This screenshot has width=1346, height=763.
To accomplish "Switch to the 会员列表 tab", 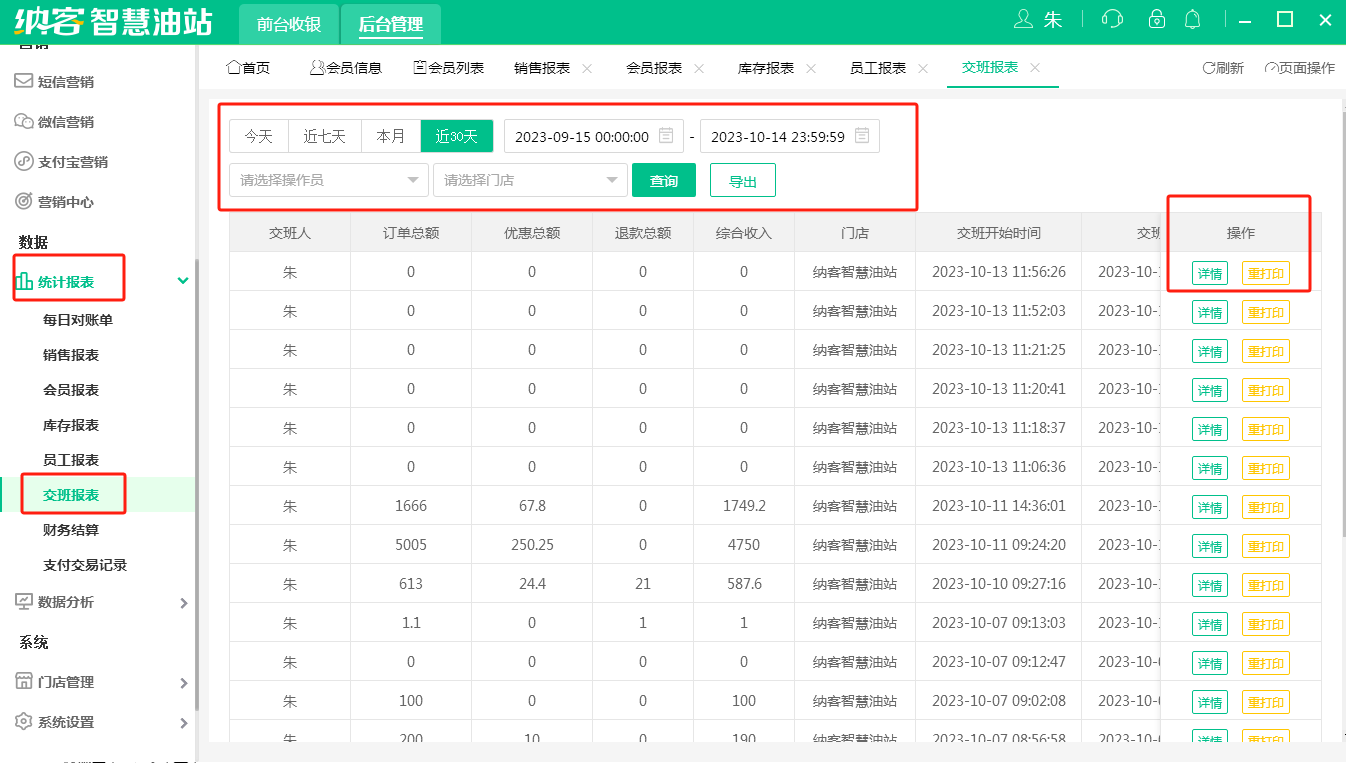I will [448, 68].
